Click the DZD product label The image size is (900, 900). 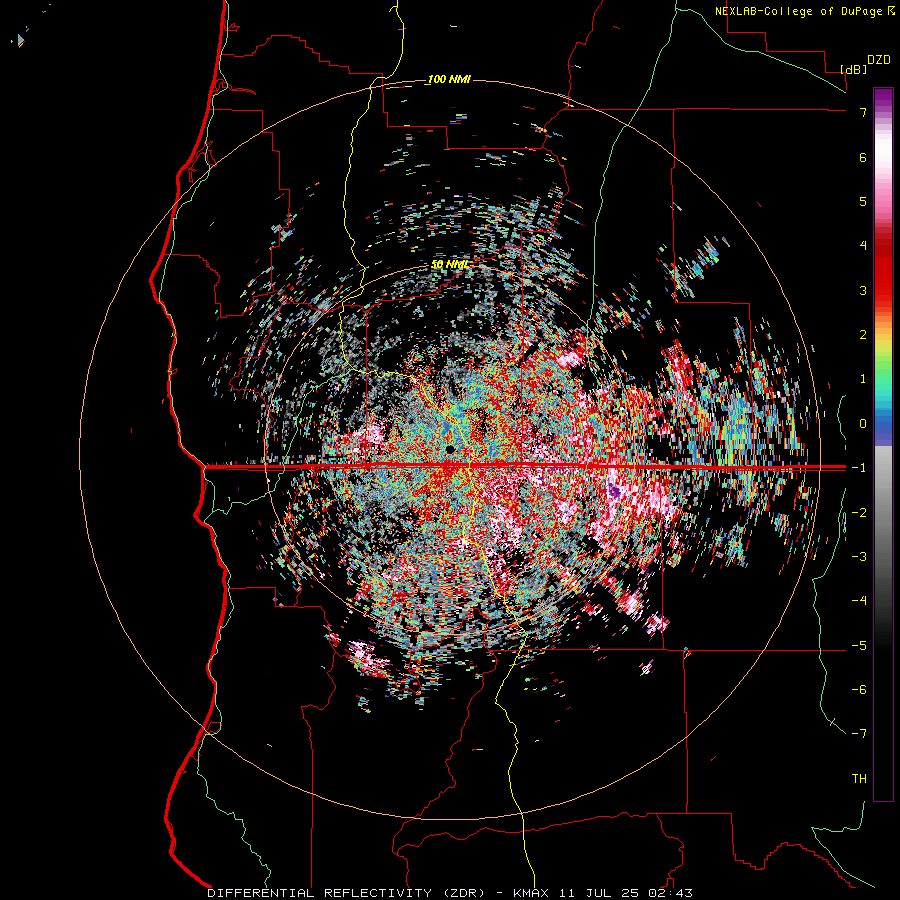[x=879, y=60]
